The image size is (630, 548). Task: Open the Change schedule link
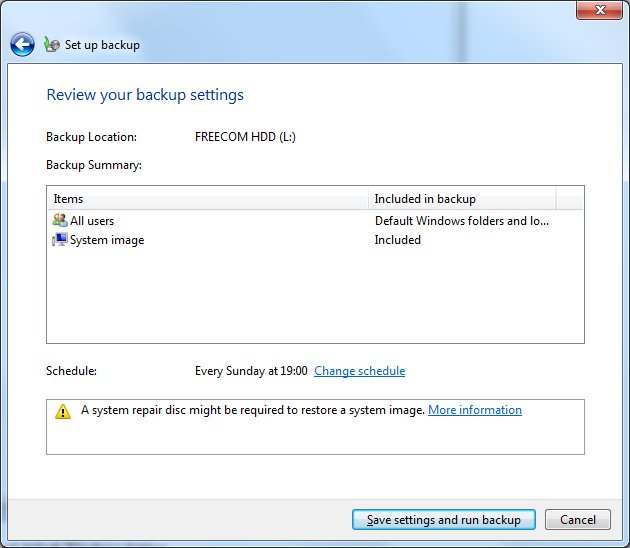tap(359, 371)
